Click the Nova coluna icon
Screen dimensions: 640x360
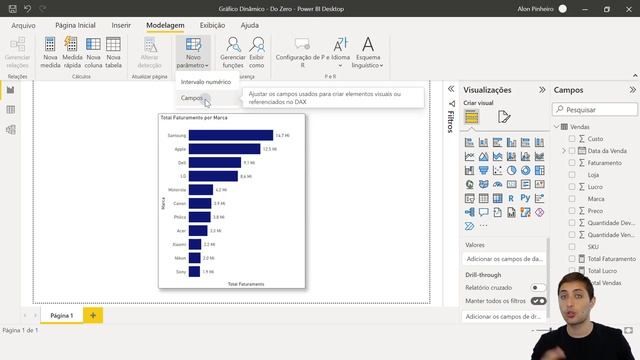(93, 44)
